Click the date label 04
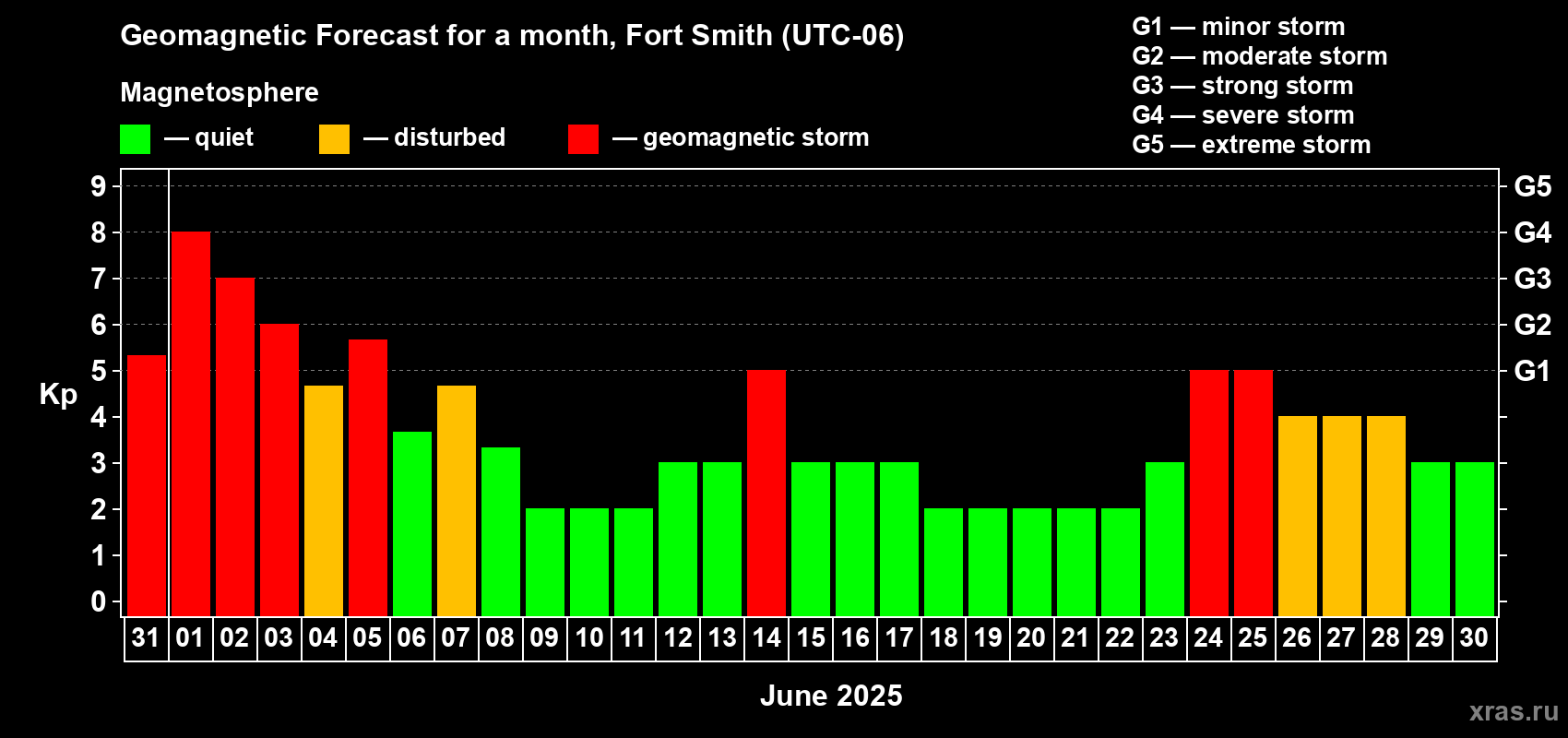The height and width of the screenshot is (738, 1568). [323, 637]
